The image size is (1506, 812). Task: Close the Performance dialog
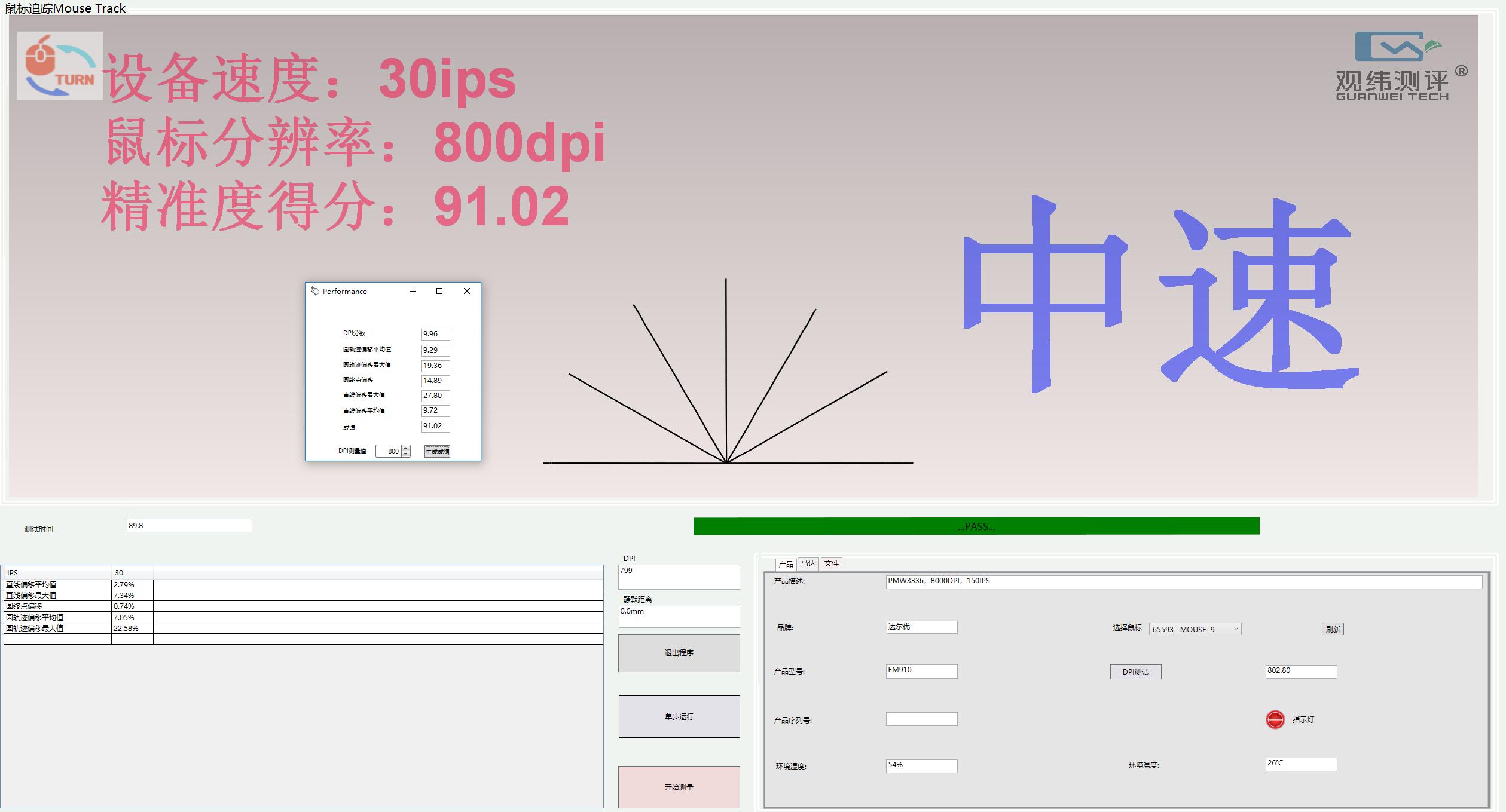click(467, 291)
